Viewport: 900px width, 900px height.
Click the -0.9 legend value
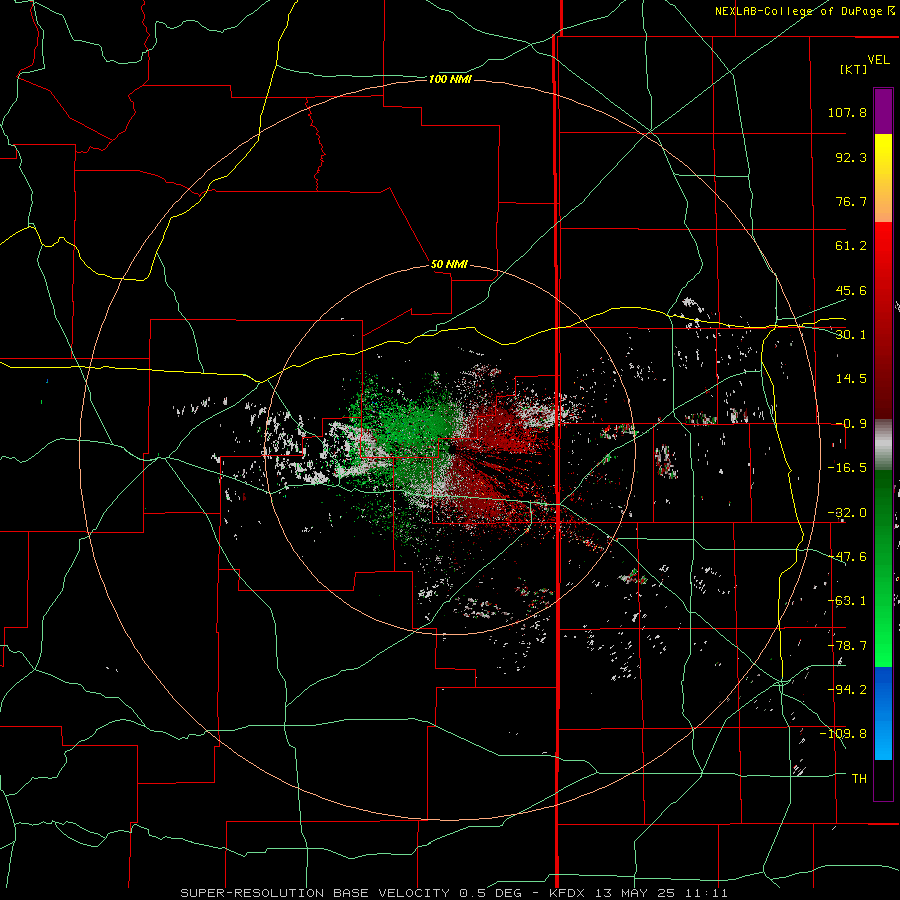pos(851,424)
